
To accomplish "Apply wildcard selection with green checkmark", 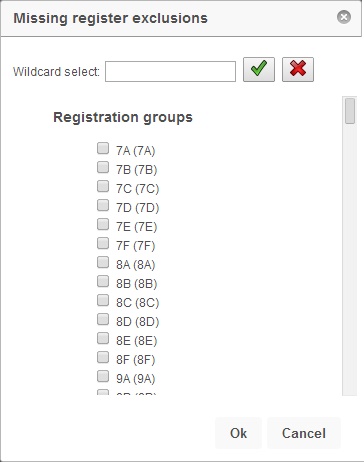I will click(259, 69).
